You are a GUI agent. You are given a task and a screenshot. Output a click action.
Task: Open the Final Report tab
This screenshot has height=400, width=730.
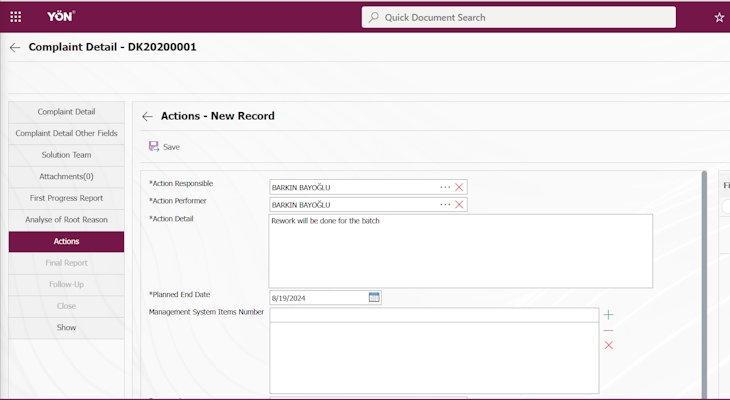67,263
